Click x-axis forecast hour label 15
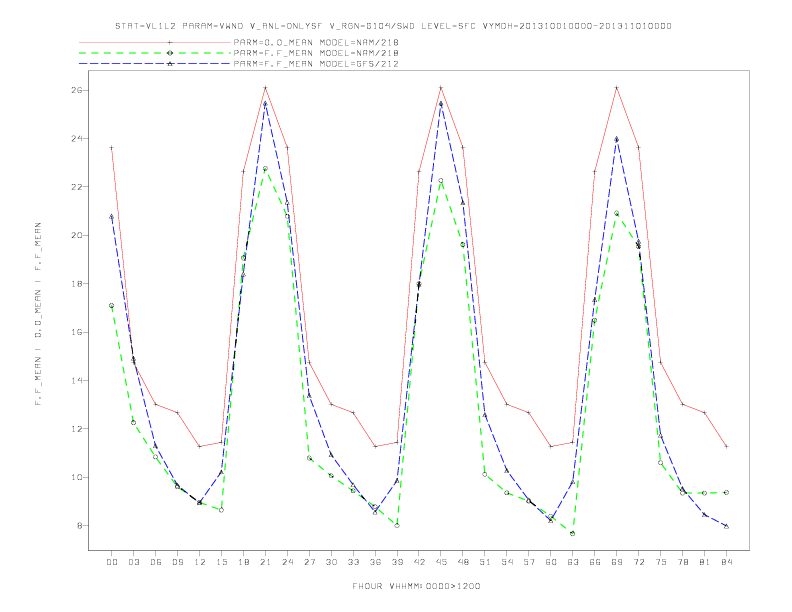Image resolution: width=792 pixels, height=612 pixels. point(221,562)
